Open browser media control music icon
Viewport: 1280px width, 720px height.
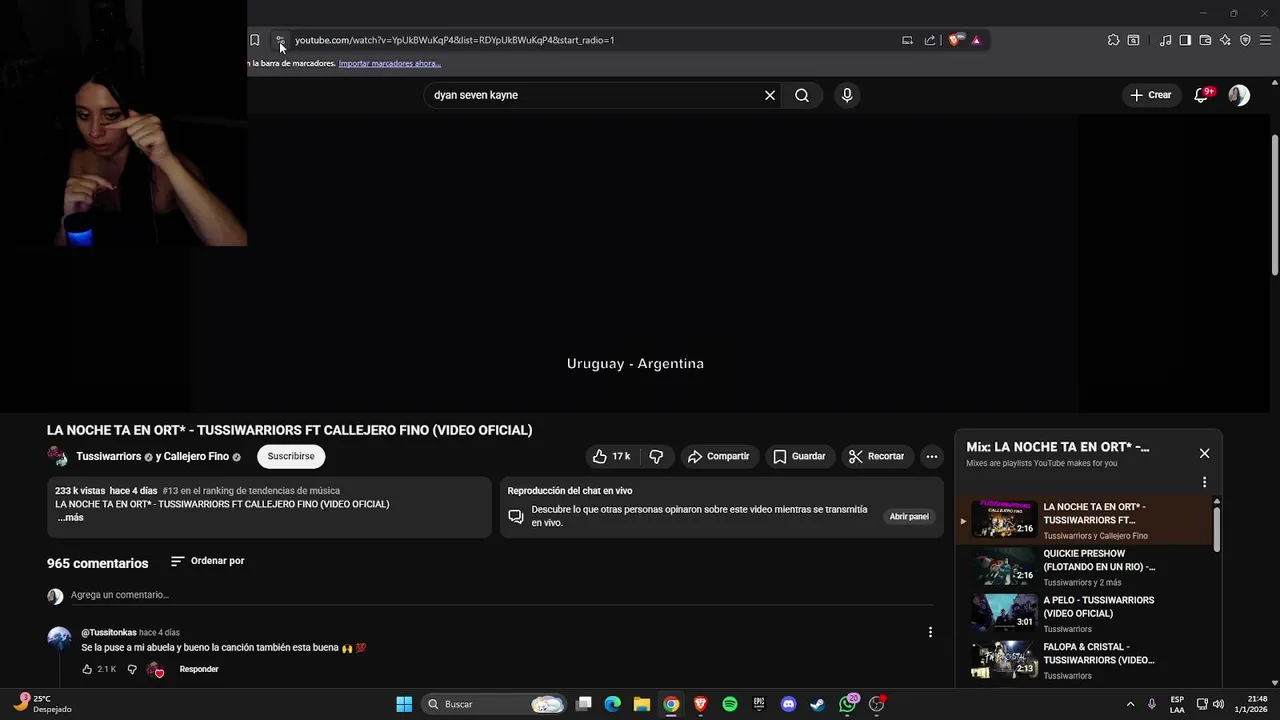1165,40
